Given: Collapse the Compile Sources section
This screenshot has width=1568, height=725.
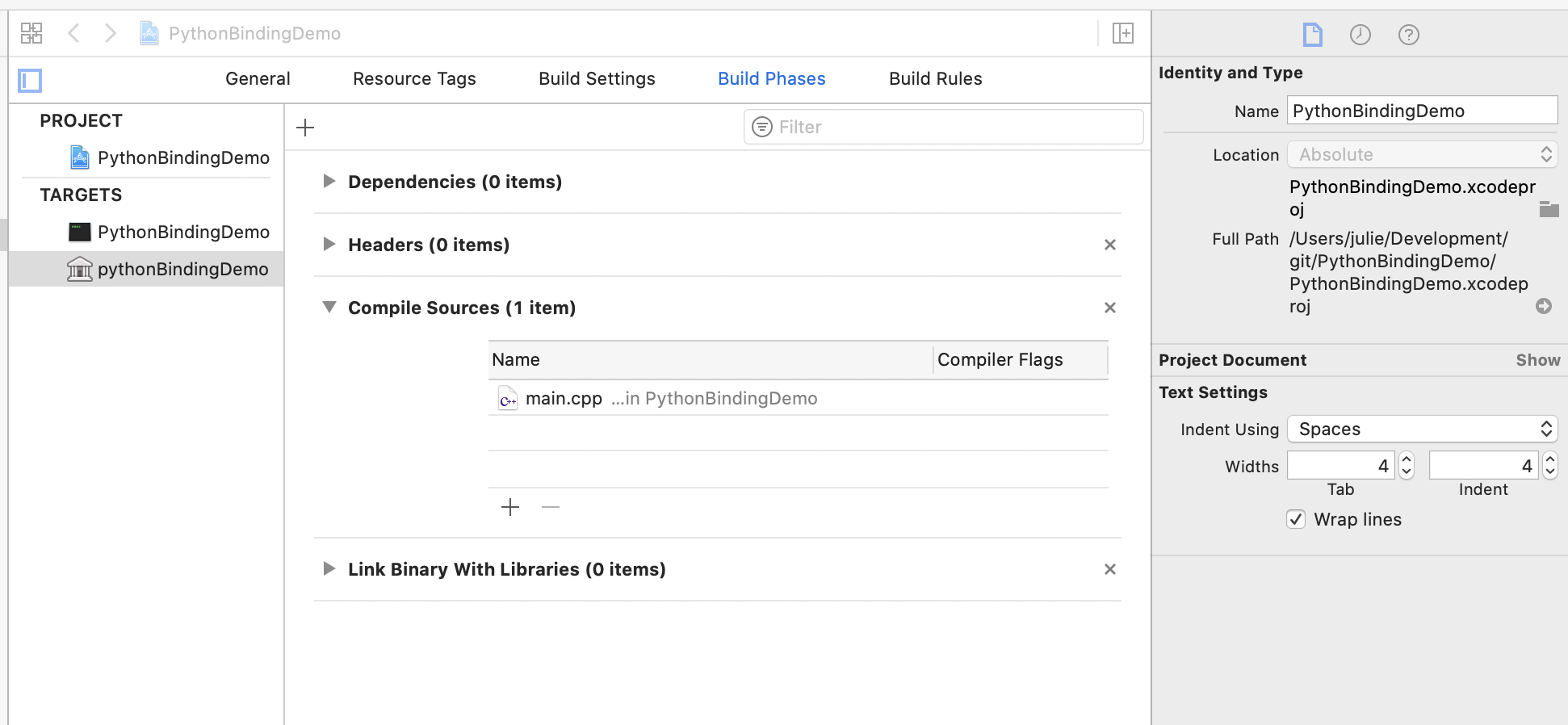Looking at the screenshot, I should [329, 307].
